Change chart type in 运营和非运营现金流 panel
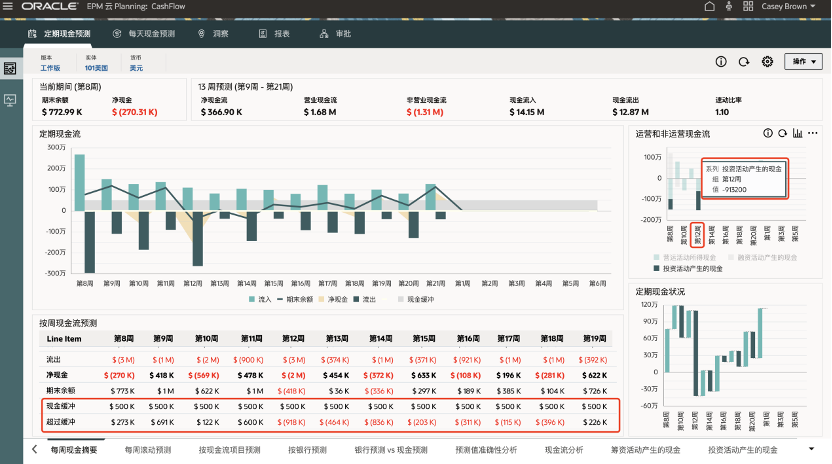 tap(798, 133)
